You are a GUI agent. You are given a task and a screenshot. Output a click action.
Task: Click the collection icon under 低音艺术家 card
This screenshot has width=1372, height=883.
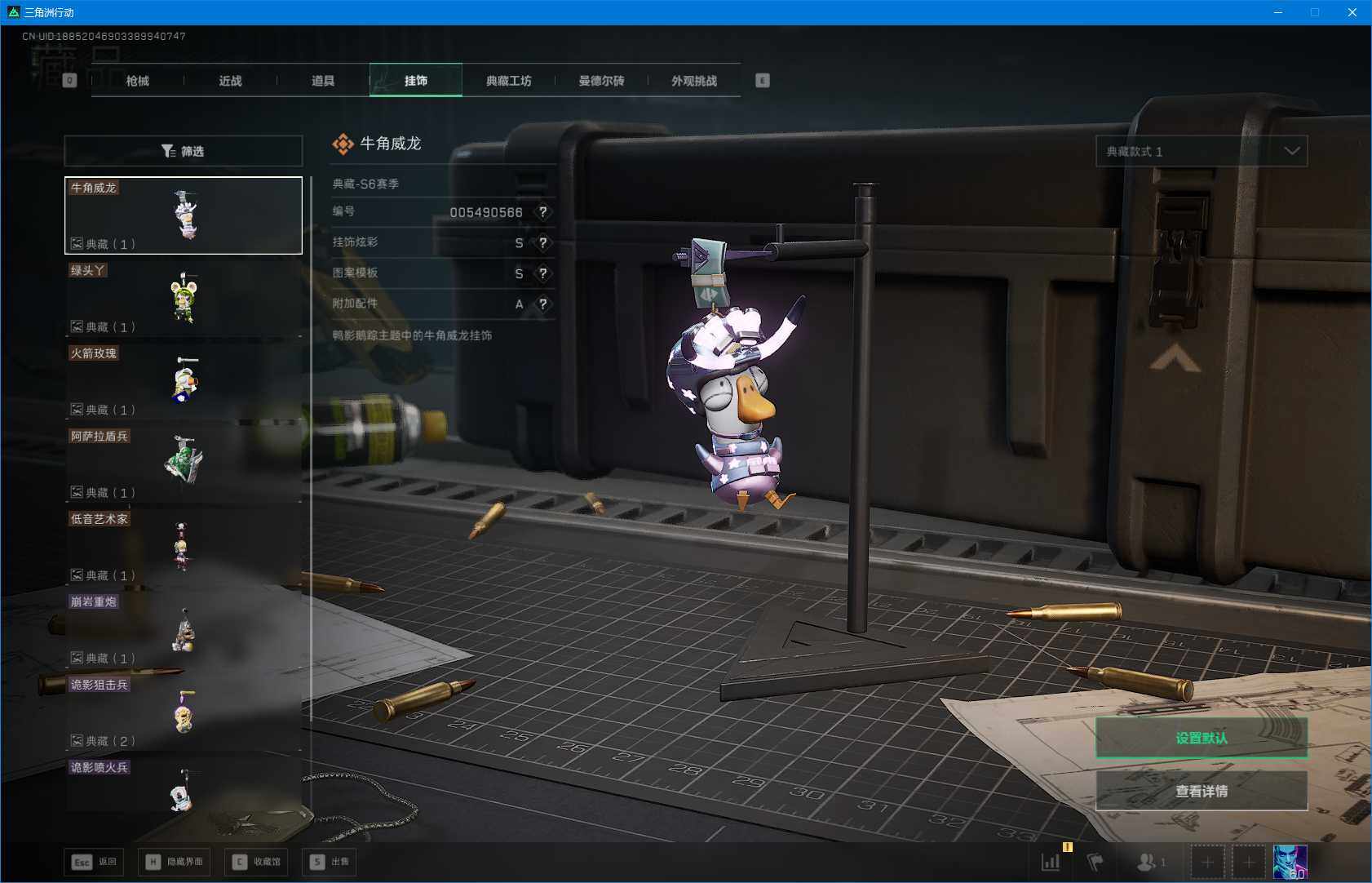click(77, 575)
